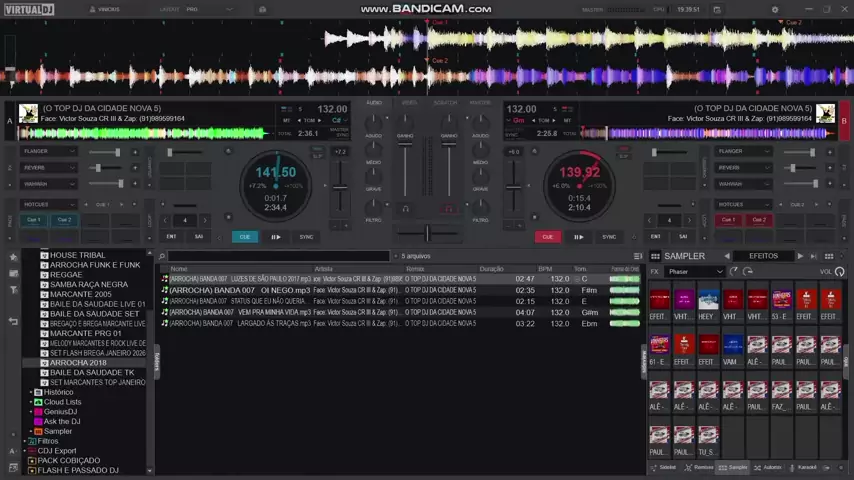The height and width of the screenshot is (480, 854).
Task: Click the crossfader slider in mixer
Action: click(427, 233)
